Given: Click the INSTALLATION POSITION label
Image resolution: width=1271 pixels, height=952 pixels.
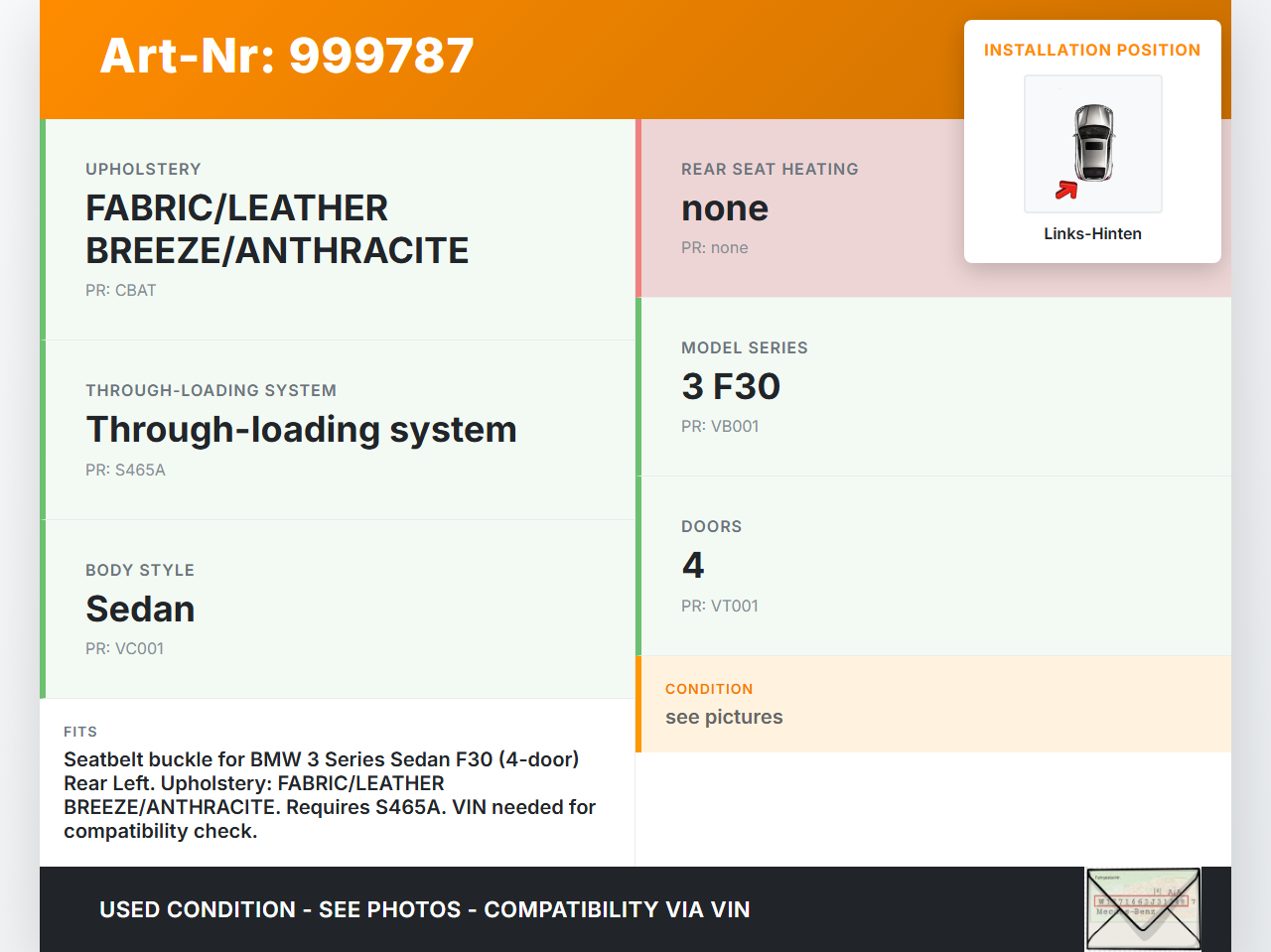Looking at the screenshot, I should 1092,50.
